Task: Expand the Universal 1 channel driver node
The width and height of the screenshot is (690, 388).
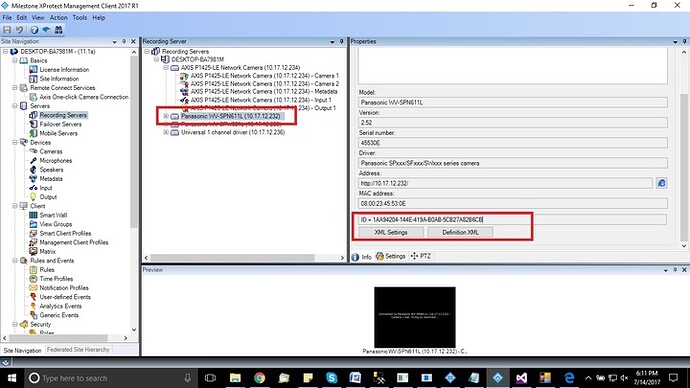Action: [166, 132]
